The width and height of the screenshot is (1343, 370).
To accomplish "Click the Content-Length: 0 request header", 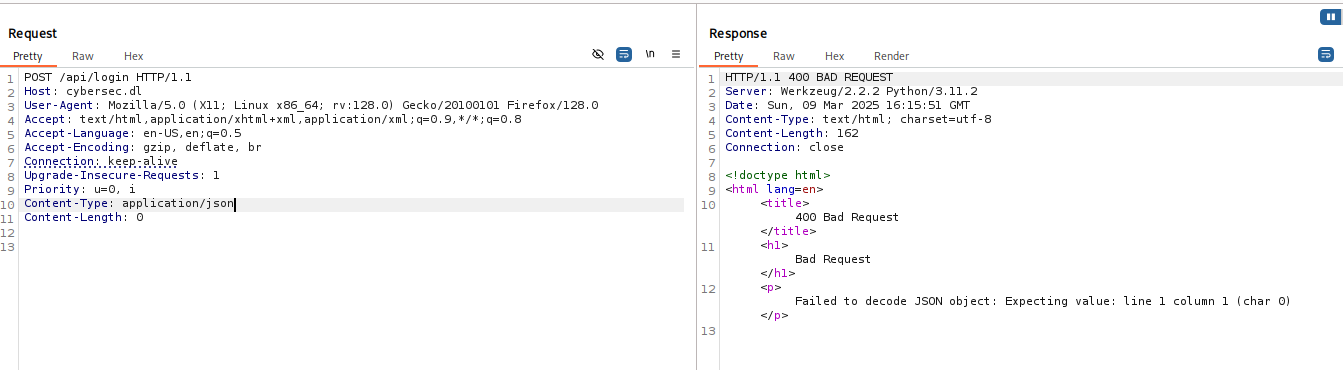I will (x=84, y=218).
